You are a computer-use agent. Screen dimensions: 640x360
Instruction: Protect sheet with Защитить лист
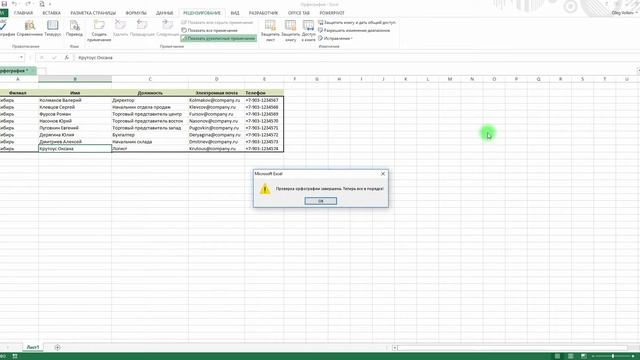(x=270, y=31)
